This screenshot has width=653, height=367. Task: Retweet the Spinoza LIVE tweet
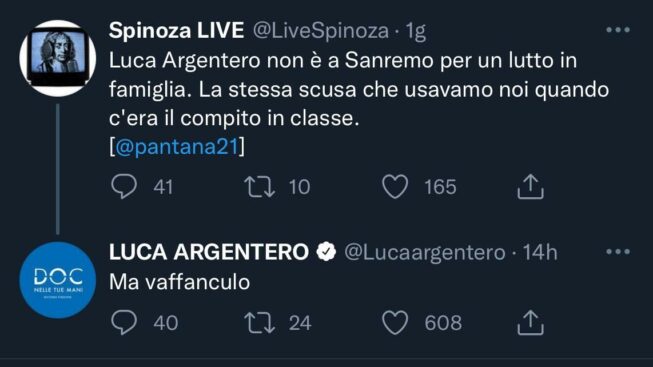pos(259,187)
